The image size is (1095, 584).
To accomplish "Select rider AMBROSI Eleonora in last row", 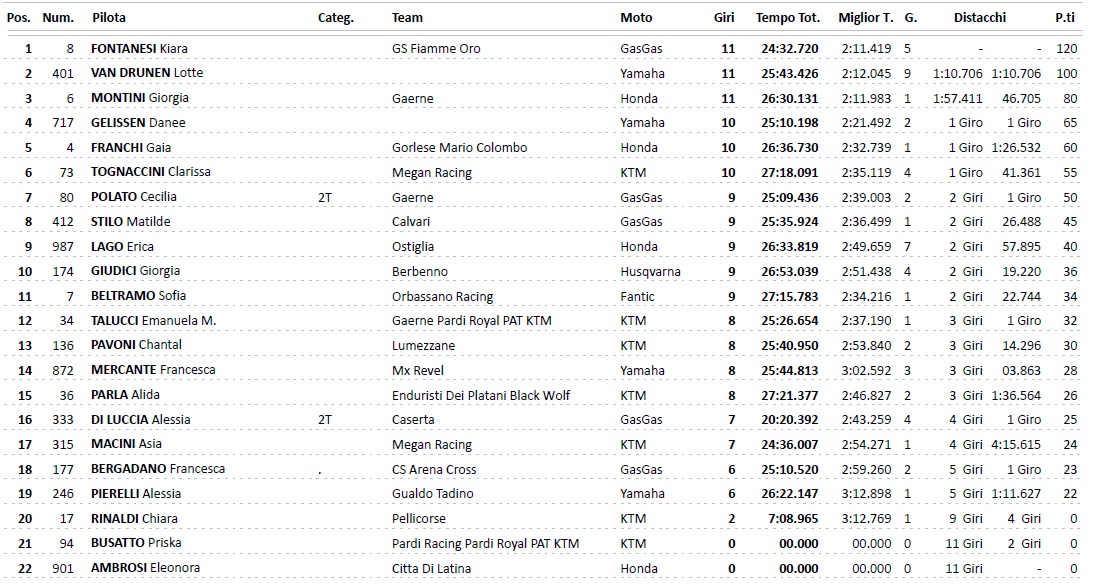I will point(145,568).
